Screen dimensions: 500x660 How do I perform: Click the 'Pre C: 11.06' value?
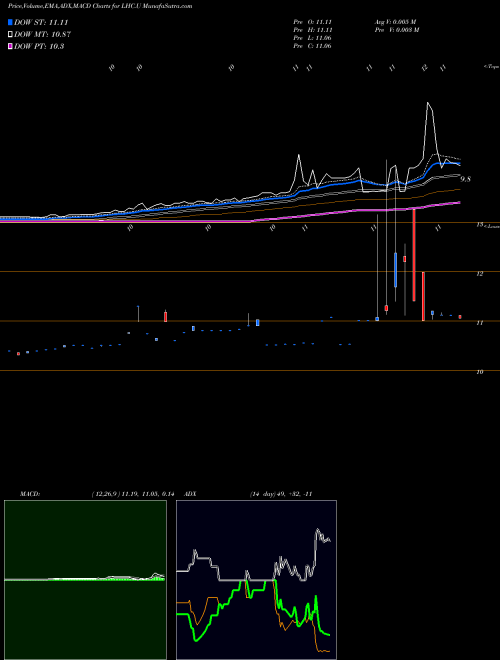click(x=312, y=46)
